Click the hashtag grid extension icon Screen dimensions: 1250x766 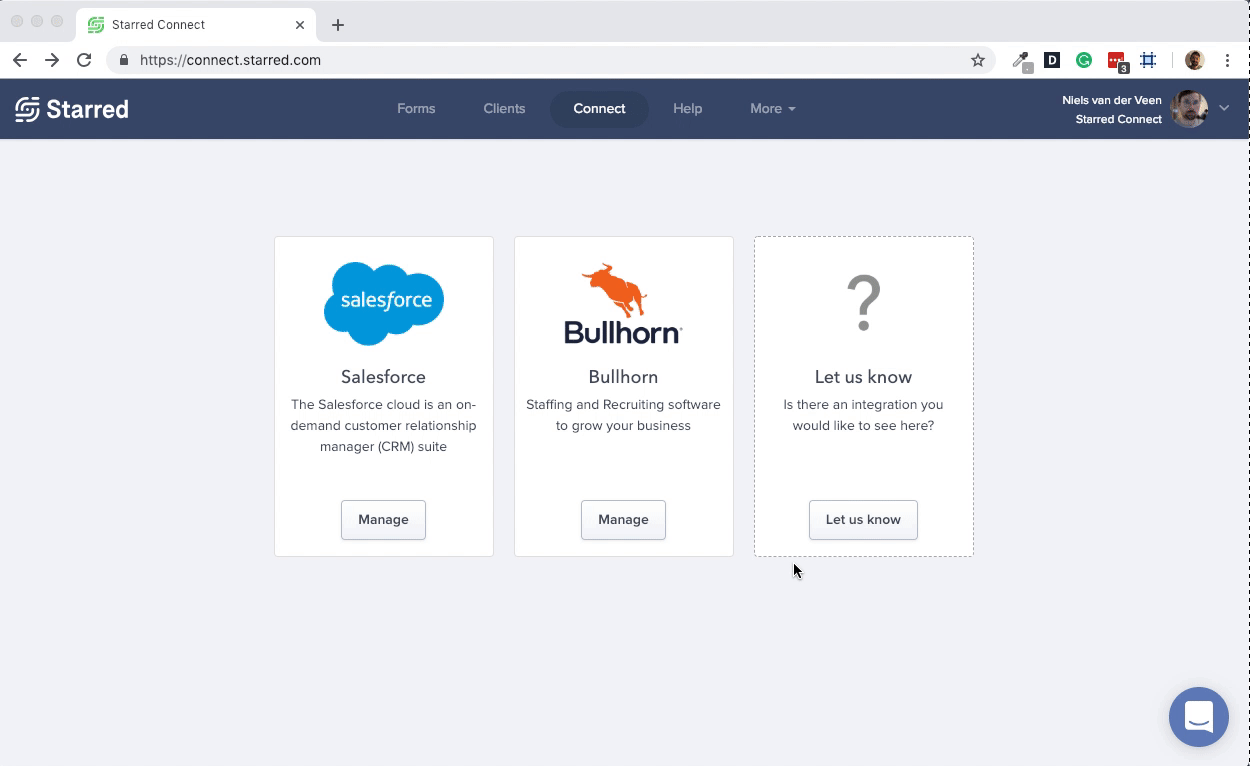click(1148, 60)
